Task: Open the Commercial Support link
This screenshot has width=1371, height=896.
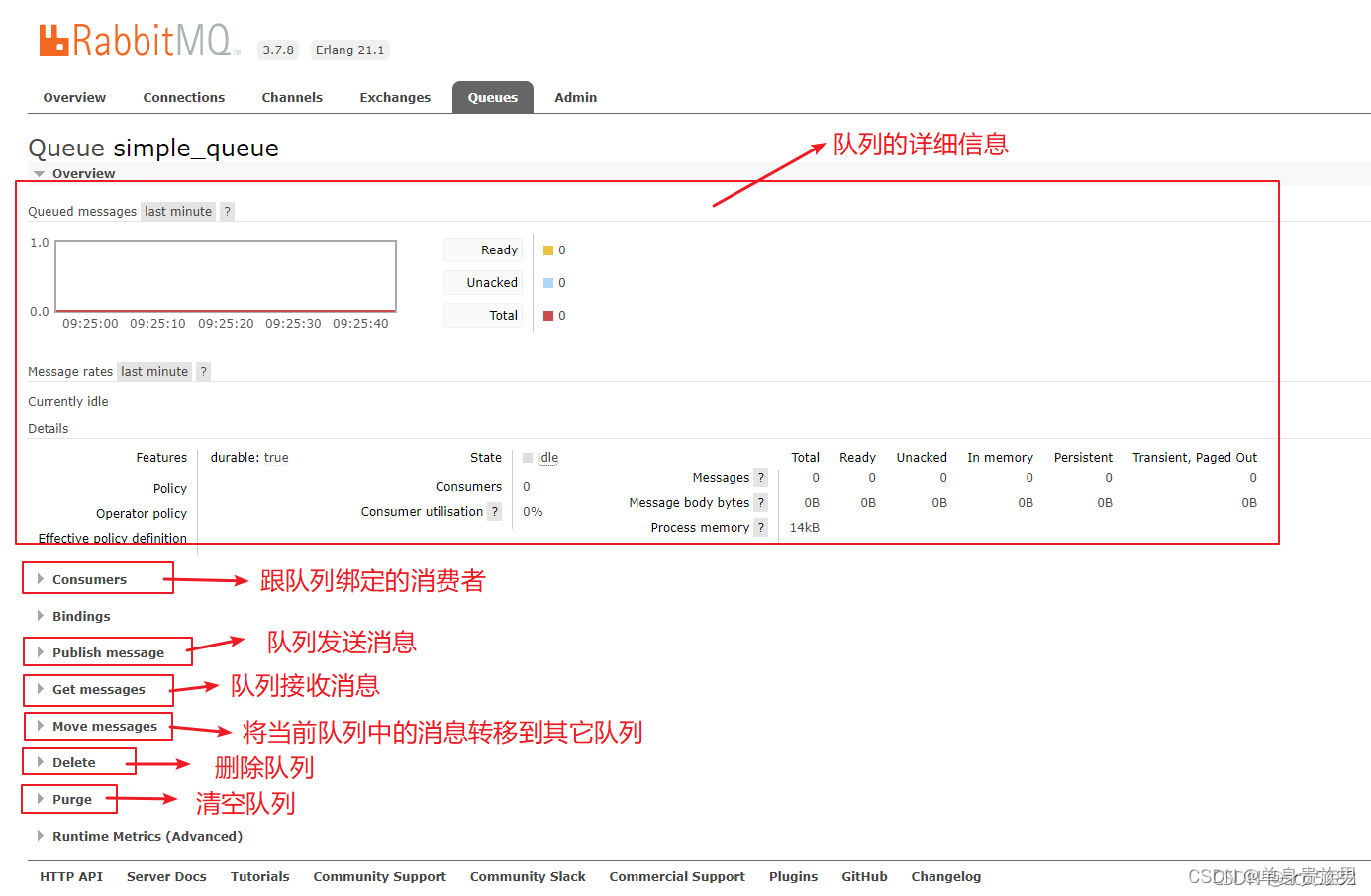Action: pyautogui.click(x=677, y=876)
